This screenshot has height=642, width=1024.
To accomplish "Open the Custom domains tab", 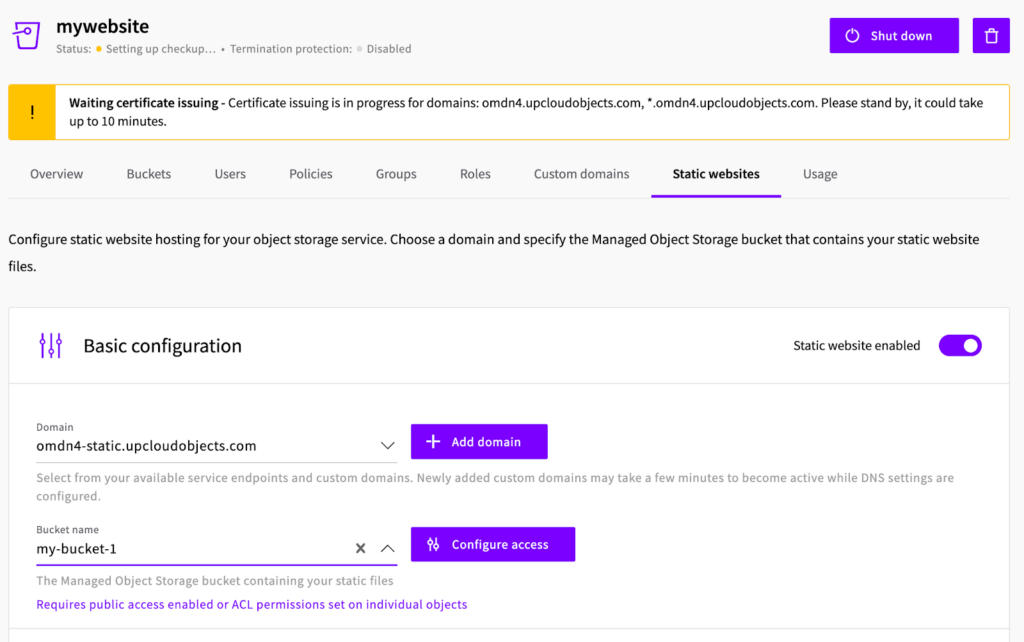I will (581, 174).
